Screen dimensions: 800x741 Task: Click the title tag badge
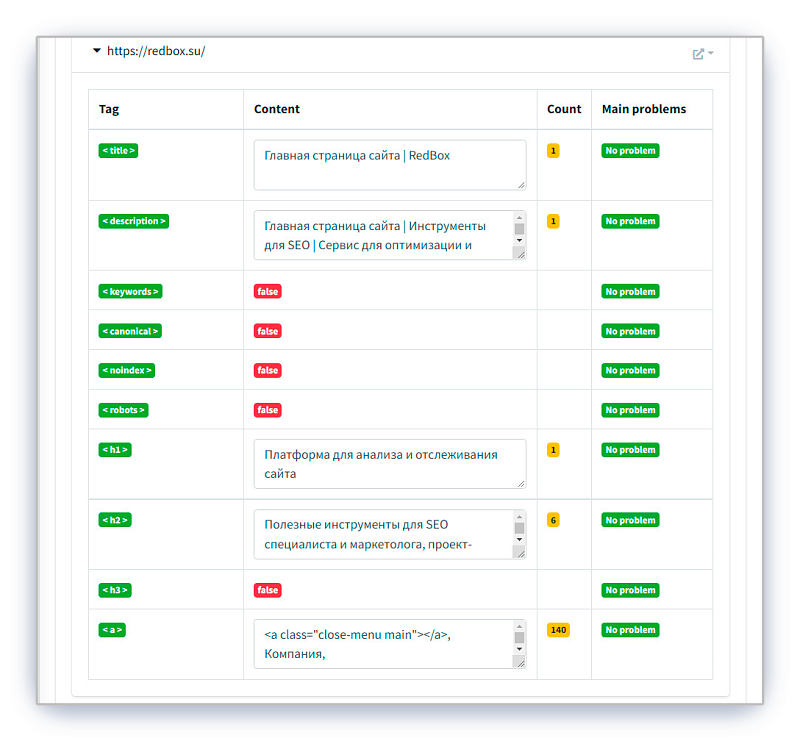pyautogui.click(x=118, y=151)
